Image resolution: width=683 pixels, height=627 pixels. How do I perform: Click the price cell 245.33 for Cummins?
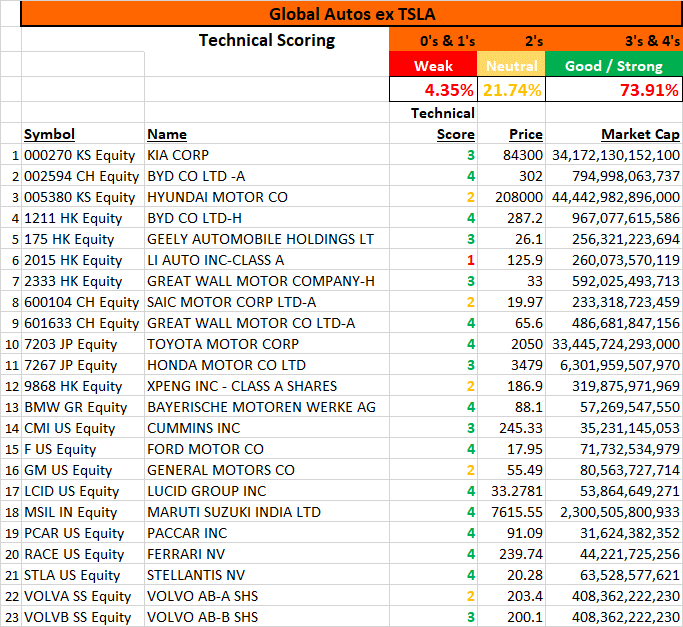(511, 427)
